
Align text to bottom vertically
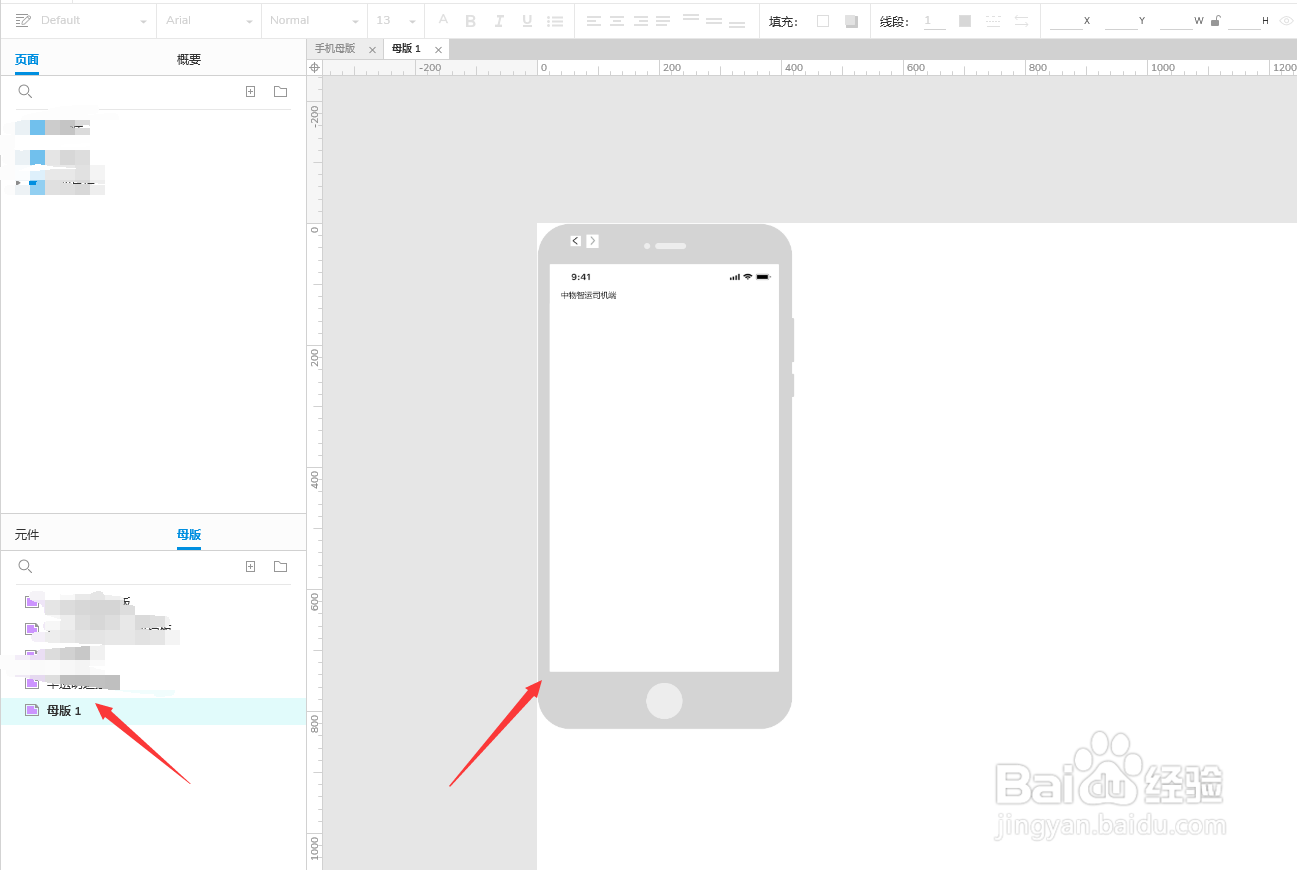click(x=737, y=24)
